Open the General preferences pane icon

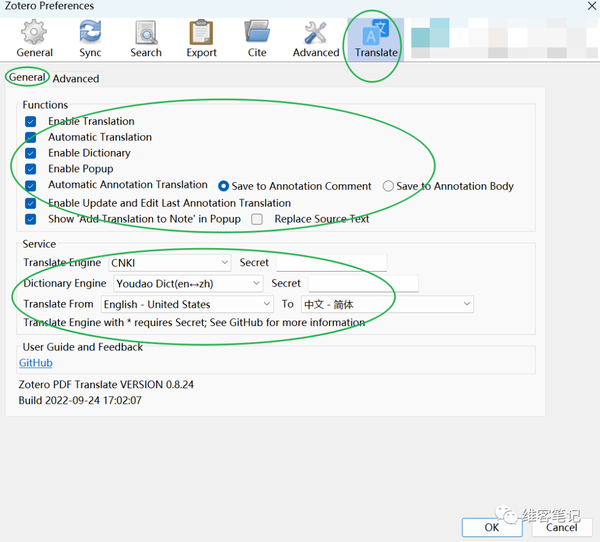[x=34, y=39]
